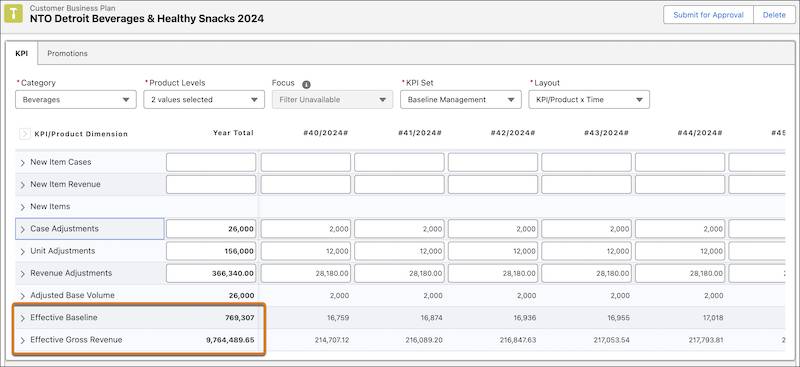Screen dimensions: 800x367
Task: Open the Promotions tab
Action: (67, 53)
